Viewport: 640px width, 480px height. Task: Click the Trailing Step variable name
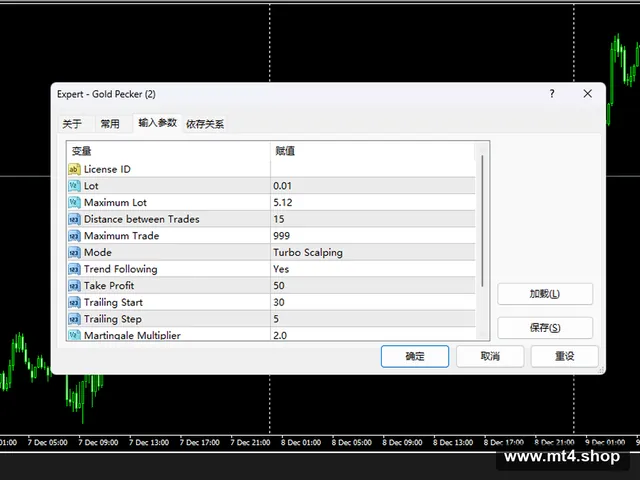click(113, 319)
